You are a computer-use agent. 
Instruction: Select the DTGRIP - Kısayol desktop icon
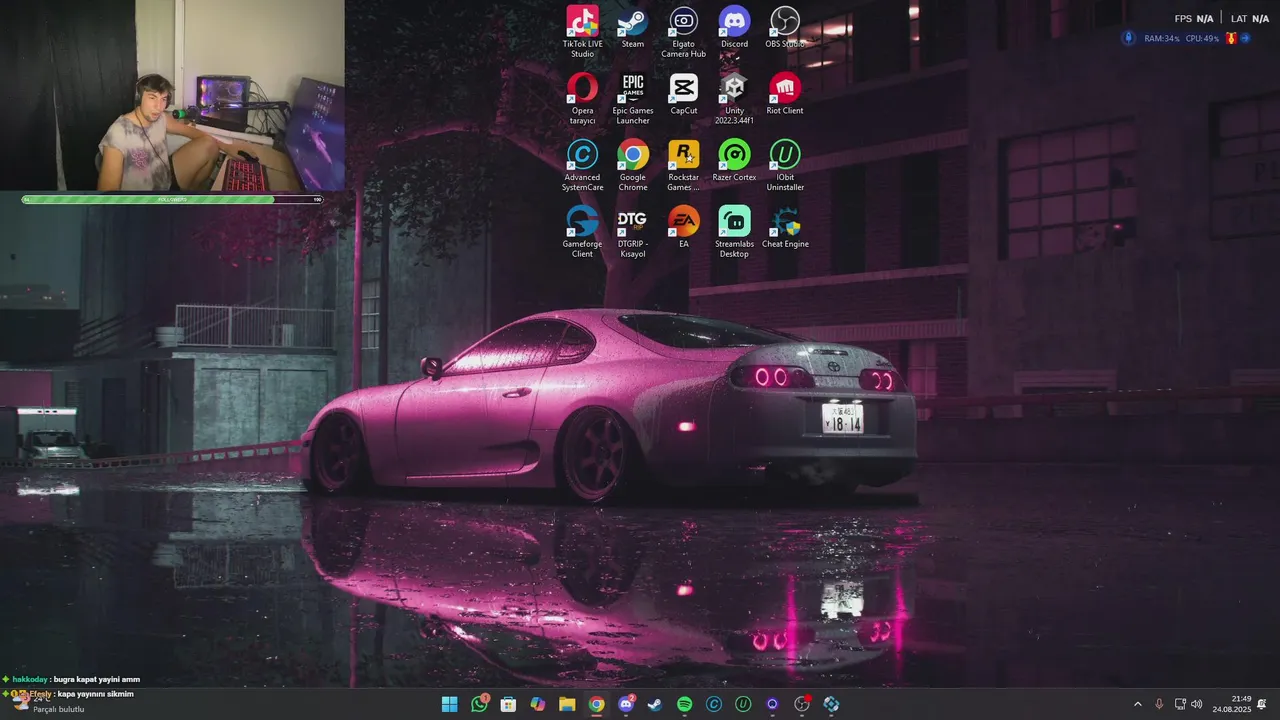click(633, 232)
